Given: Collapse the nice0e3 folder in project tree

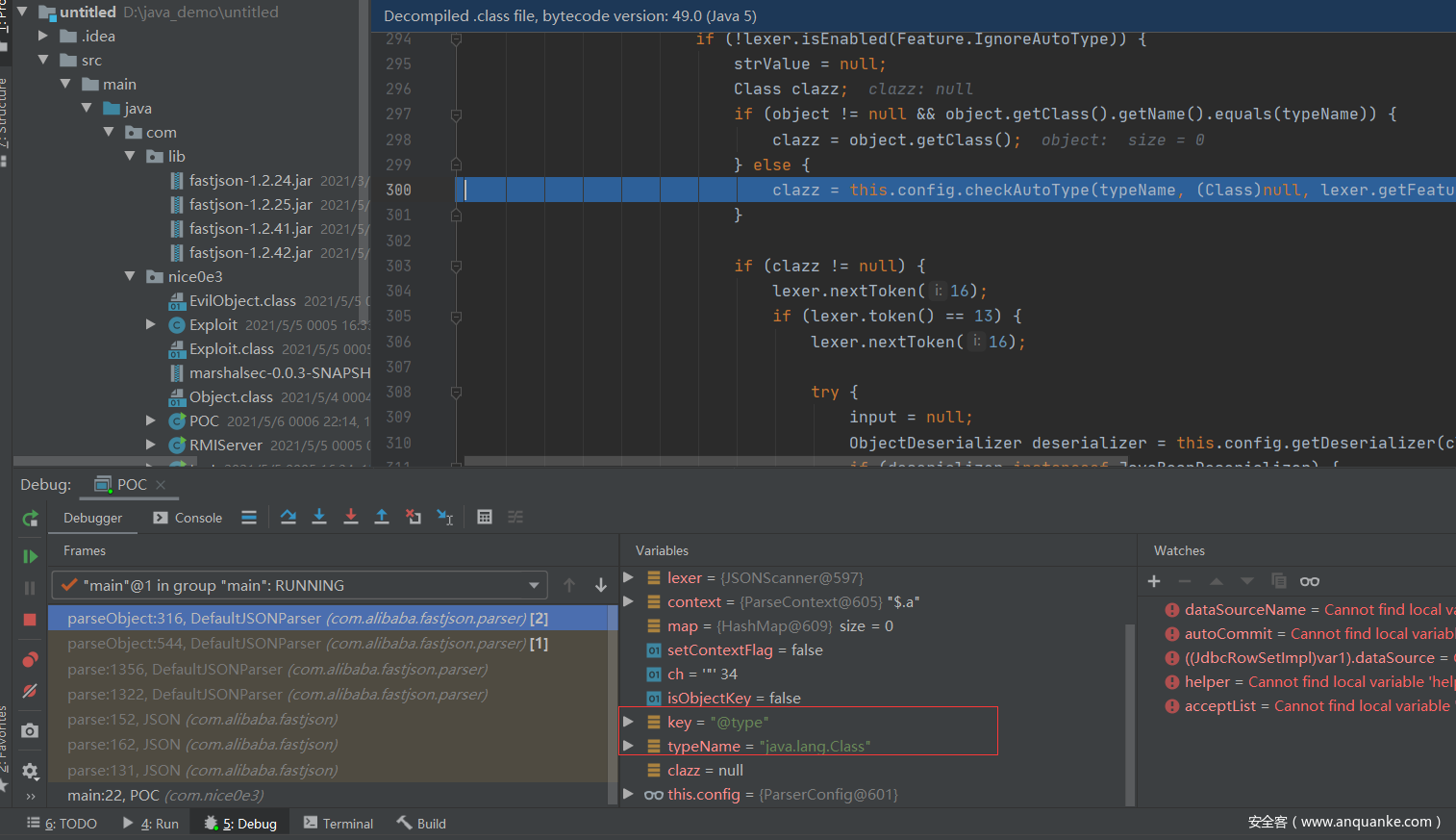Looking at the screenshot, I should [x=131, y=277].
